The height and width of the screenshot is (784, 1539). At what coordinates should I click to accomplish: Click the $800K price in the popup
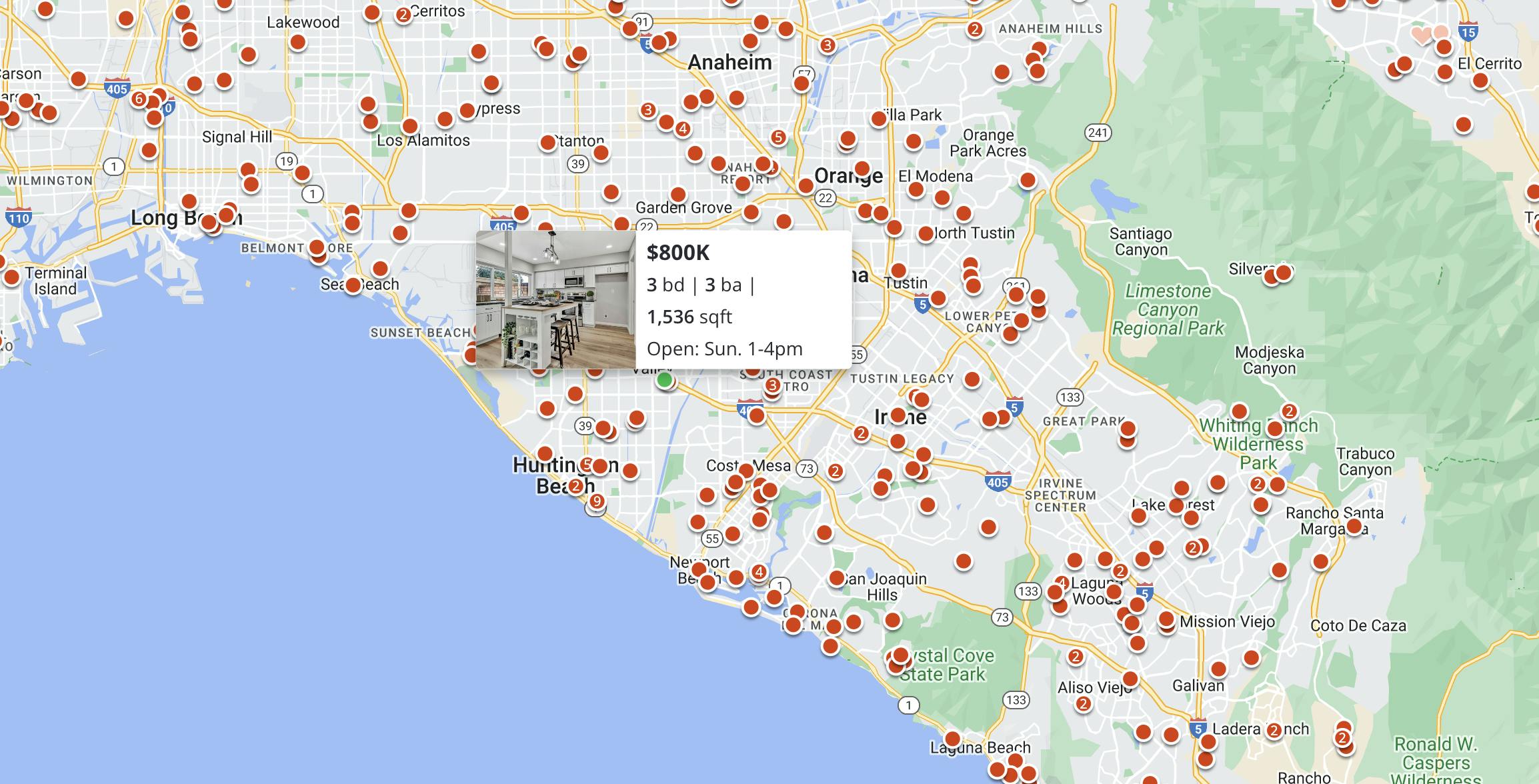(x=678, y=253)
